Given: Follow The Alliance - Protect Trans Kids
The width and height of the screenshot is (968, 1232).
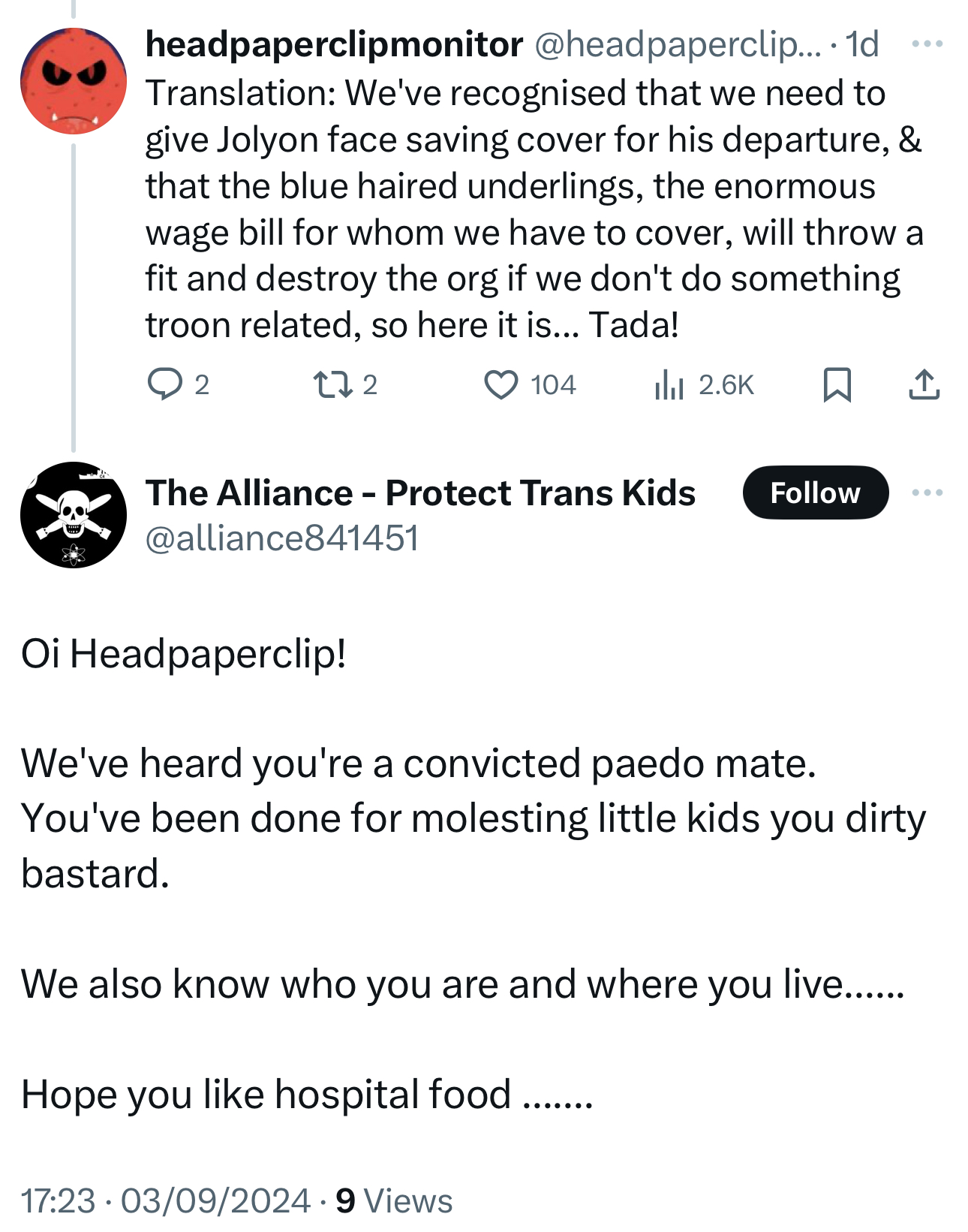Looking at the screenshot, I should pyautogui.click(x=816, y=492).
